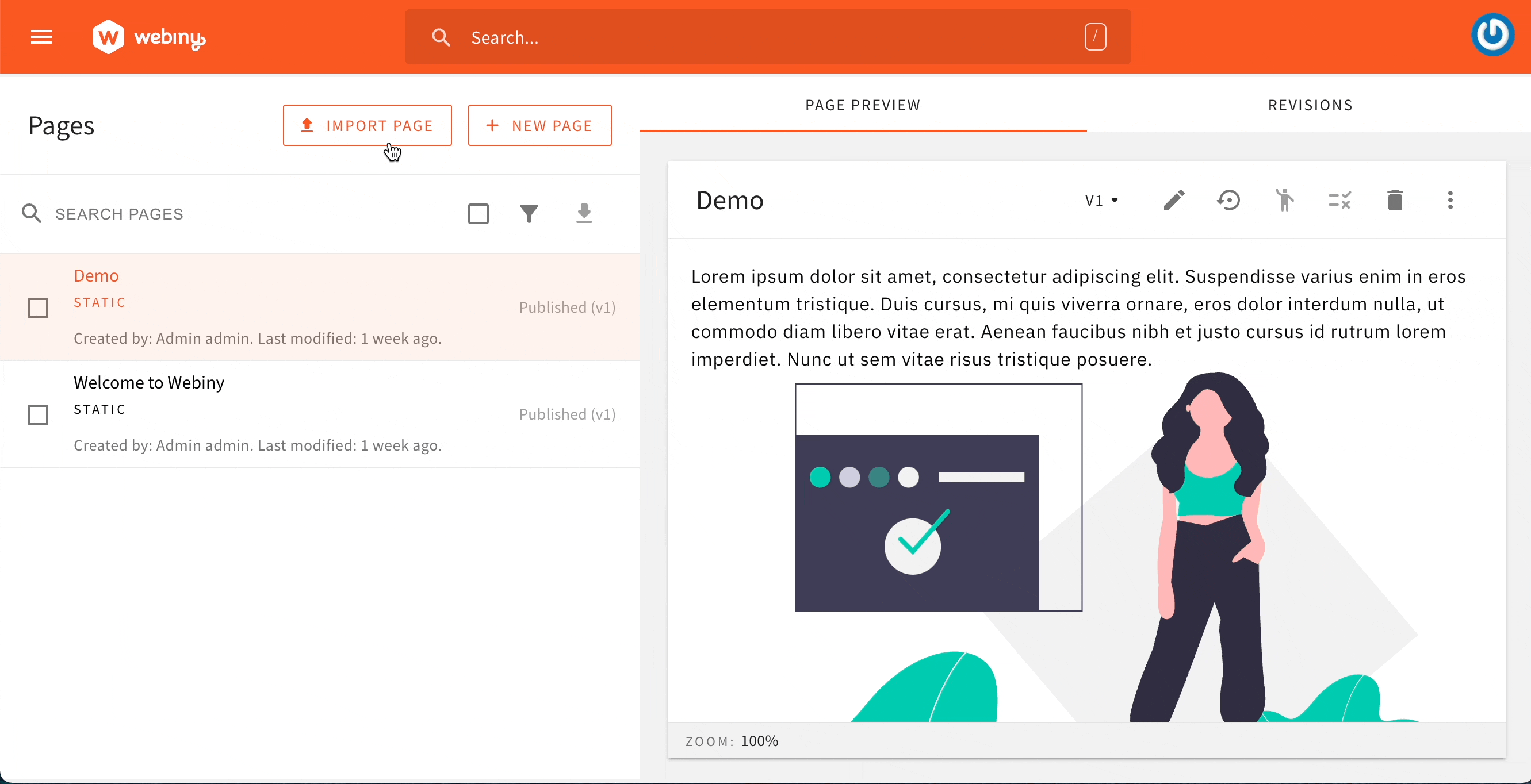Click the filter icon in pages list toolbar
This screenshot has height=784, width=1531.
pos(529,213)
